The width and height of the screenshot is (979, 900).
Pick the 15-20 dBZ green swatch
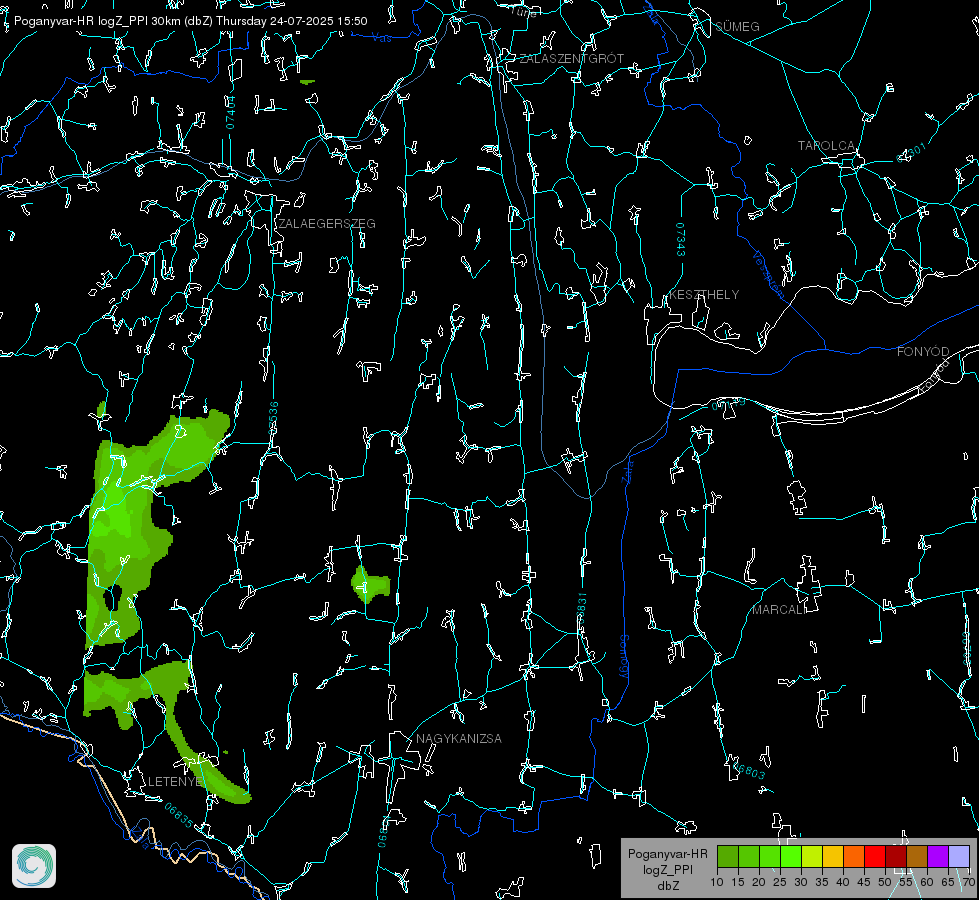[x=749, y=856]
